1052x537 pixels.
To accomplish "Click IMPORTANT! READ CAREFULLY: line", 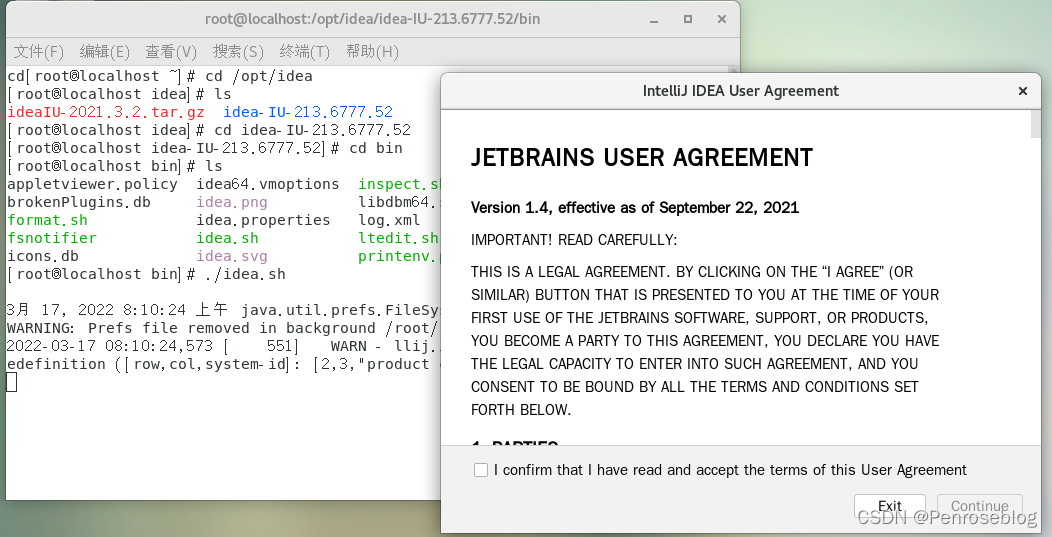I will pos(574,240).
